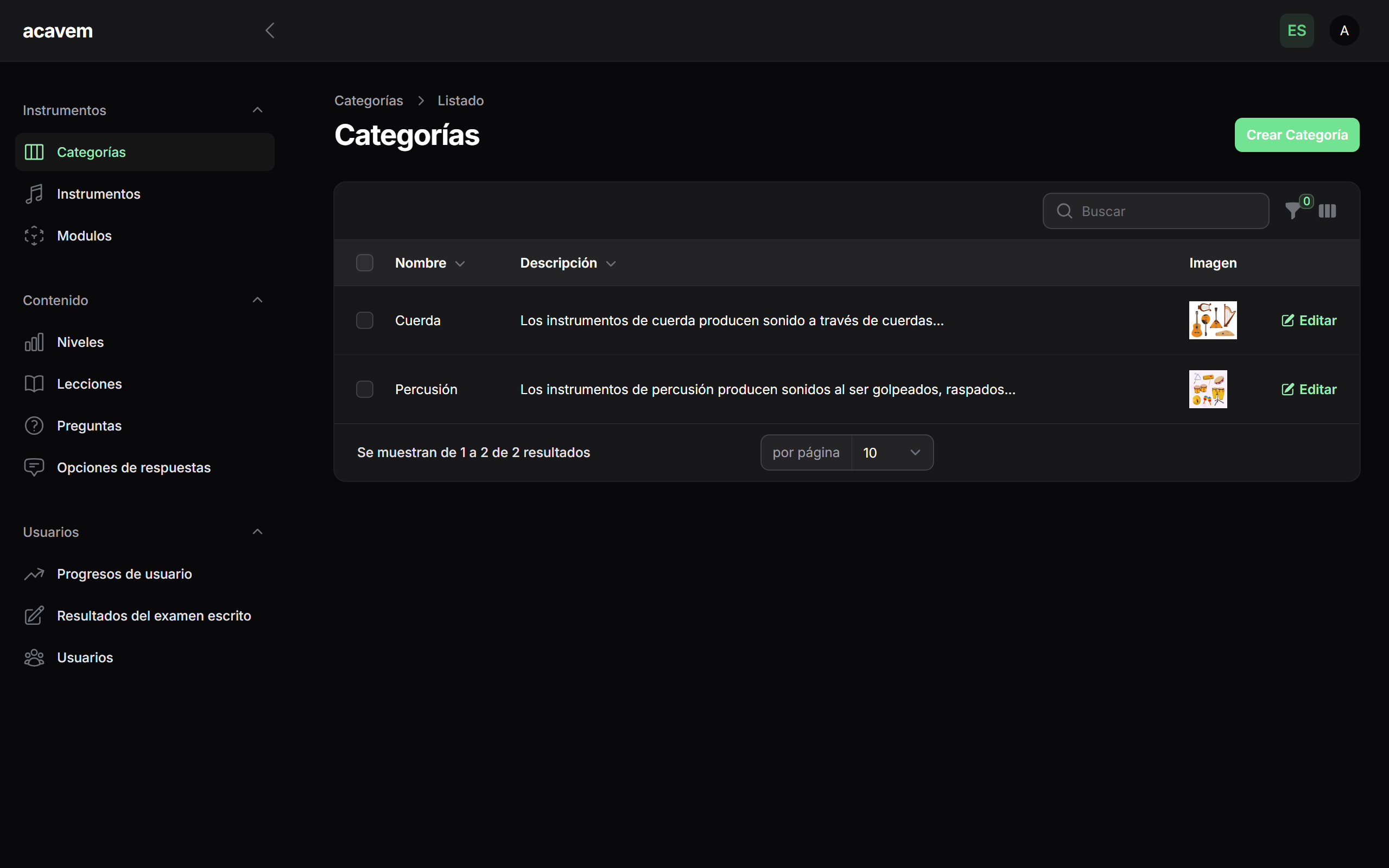Click the column visibility icon near search
The width and height of the screenshot is (1389, 868).
point(1328,211)
